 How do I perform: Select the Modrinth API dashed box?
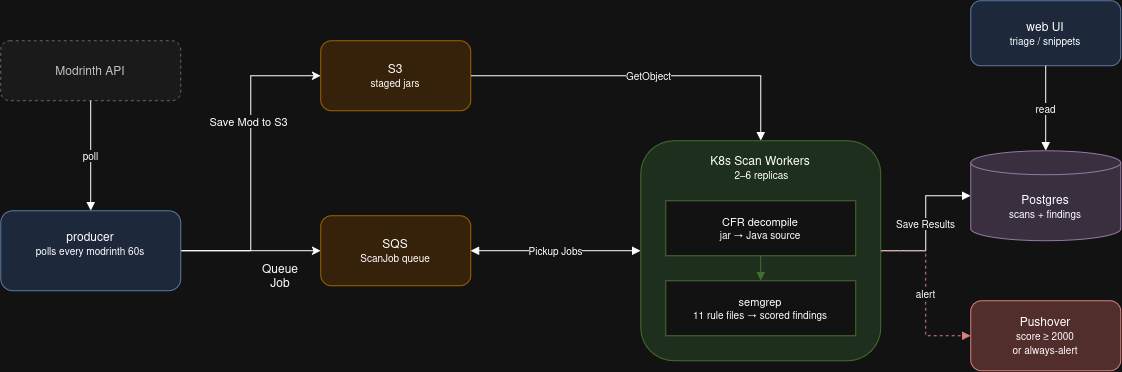90,71
